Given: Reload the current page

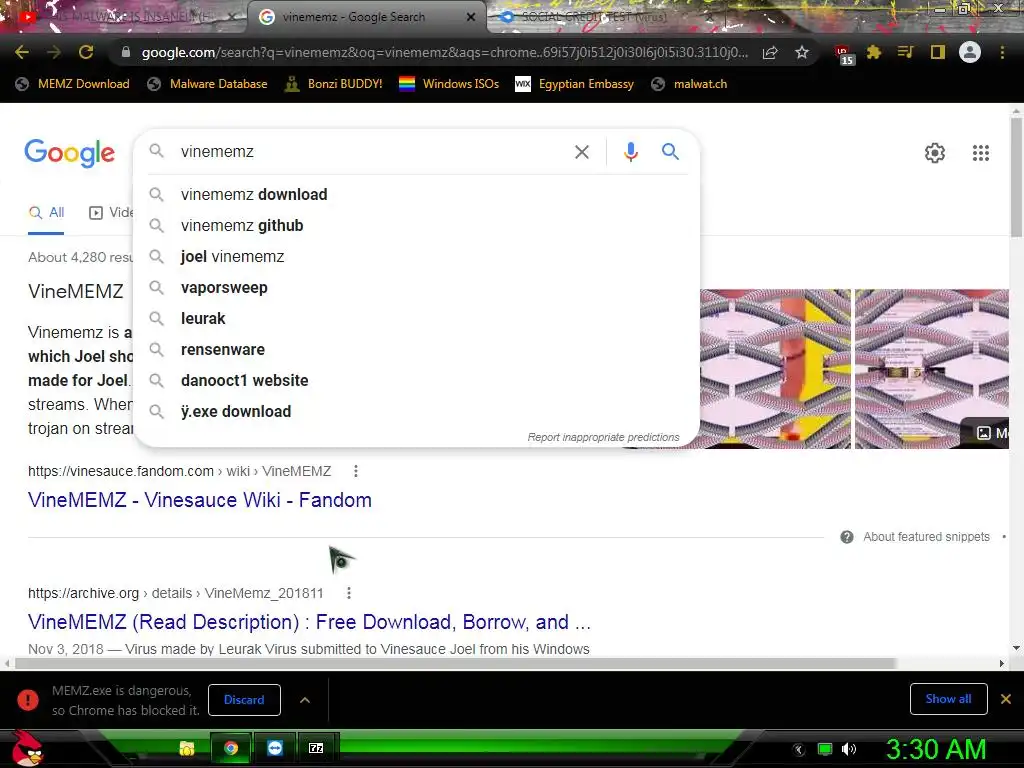Looking at the screenshot, I should point(86,52).
